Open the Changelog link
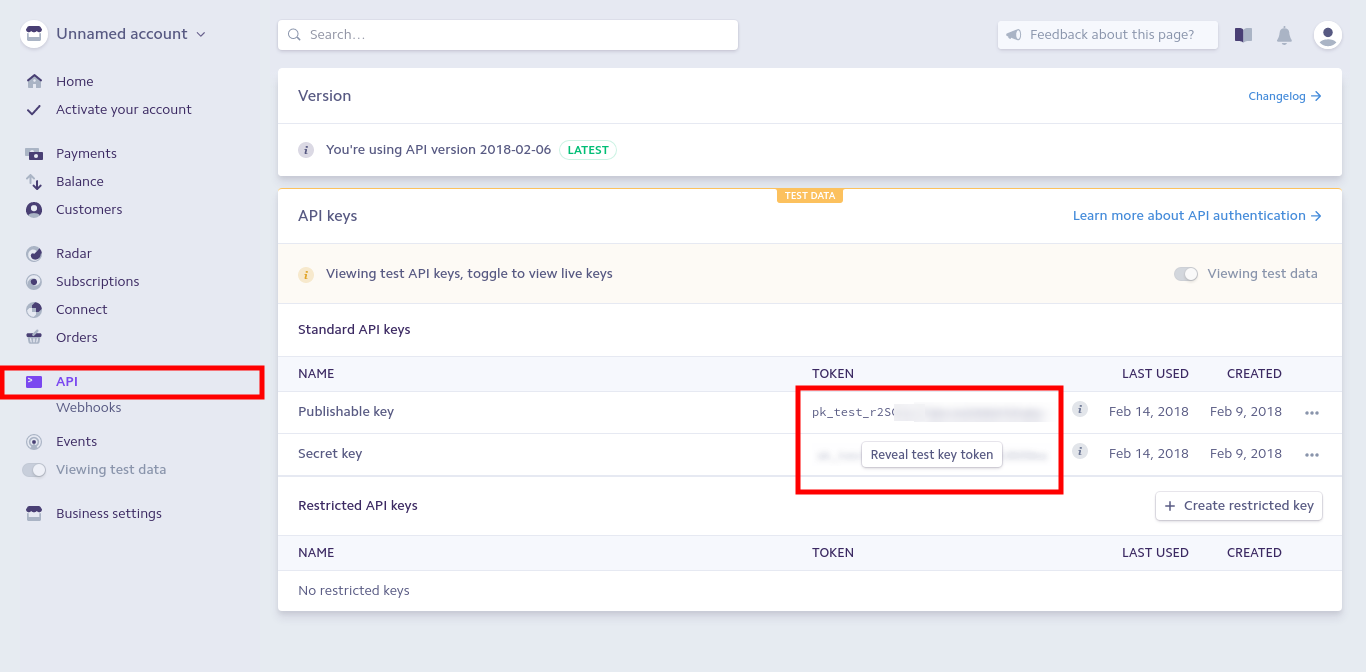The image size is (1366, 672). [1284, 97]
